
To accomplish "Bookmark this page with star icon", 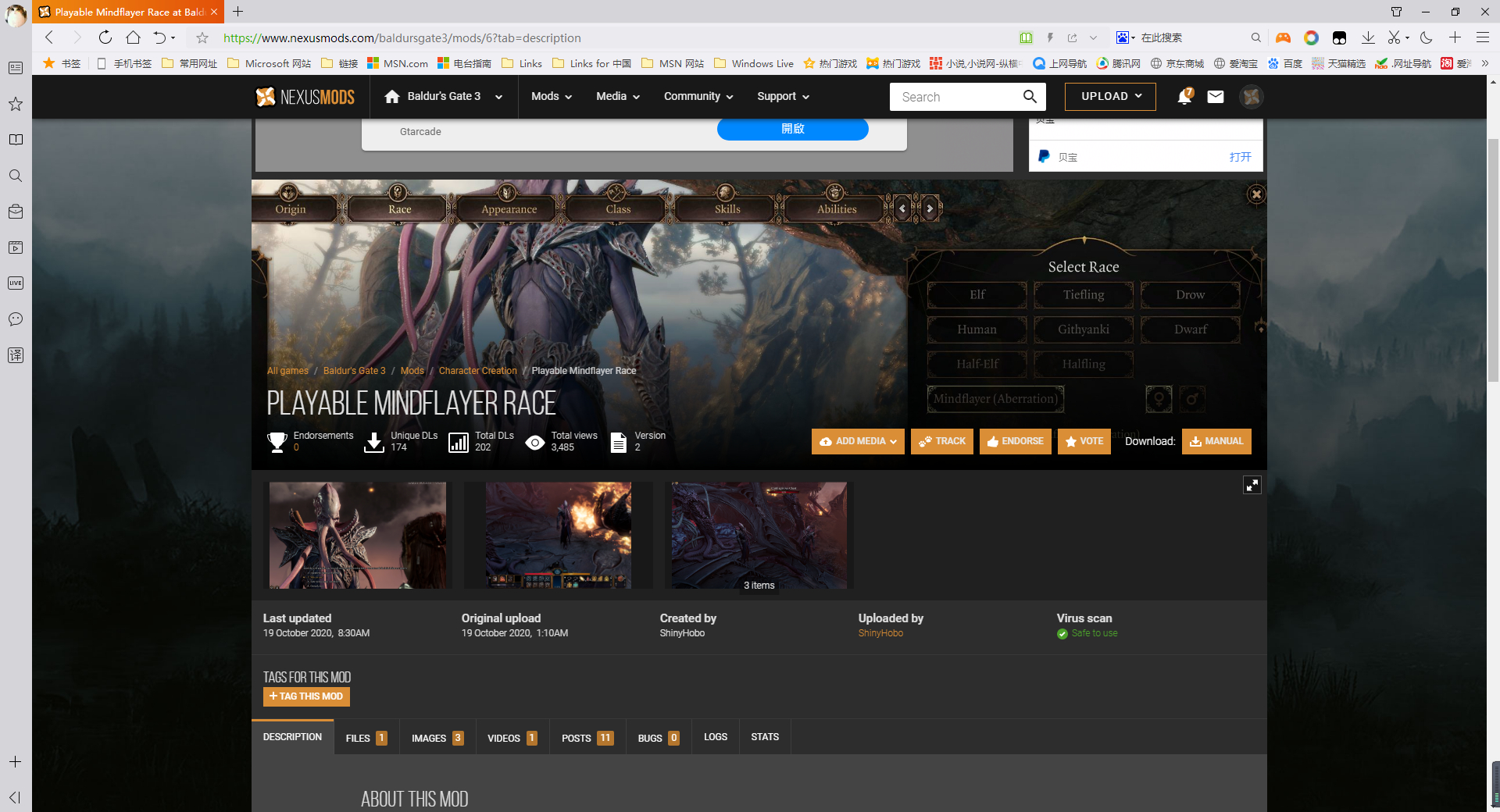I will [x=202, y=37].
